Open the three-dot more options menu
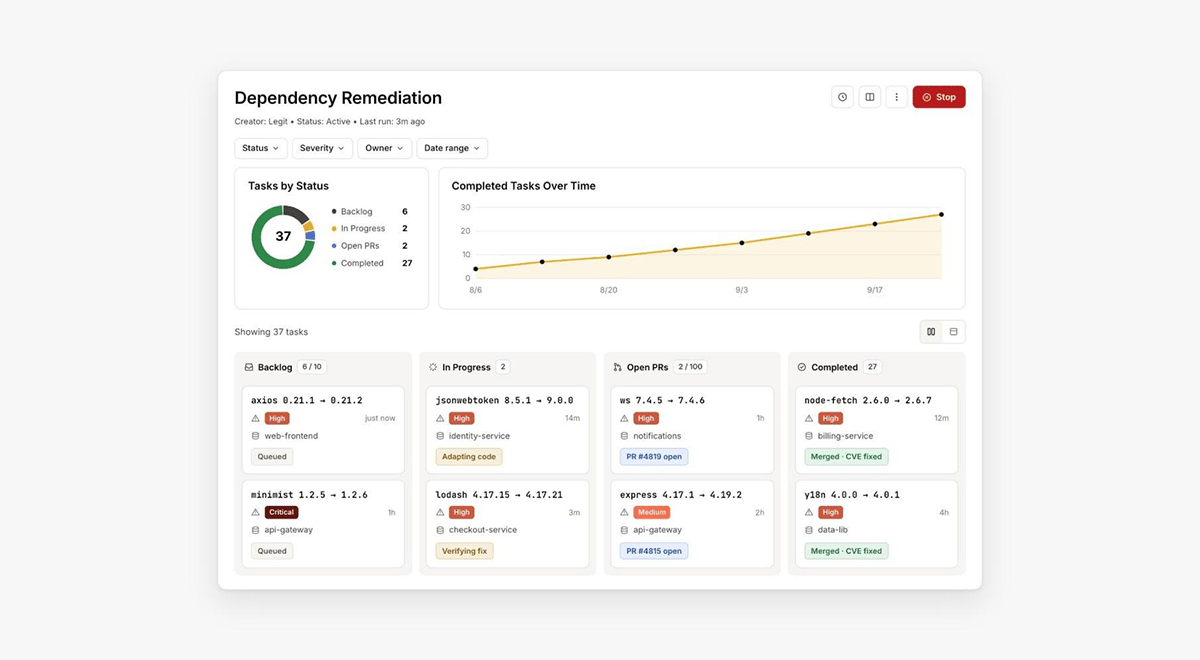The width and height of the screenshot is (1200, 660). pos(897,97)
